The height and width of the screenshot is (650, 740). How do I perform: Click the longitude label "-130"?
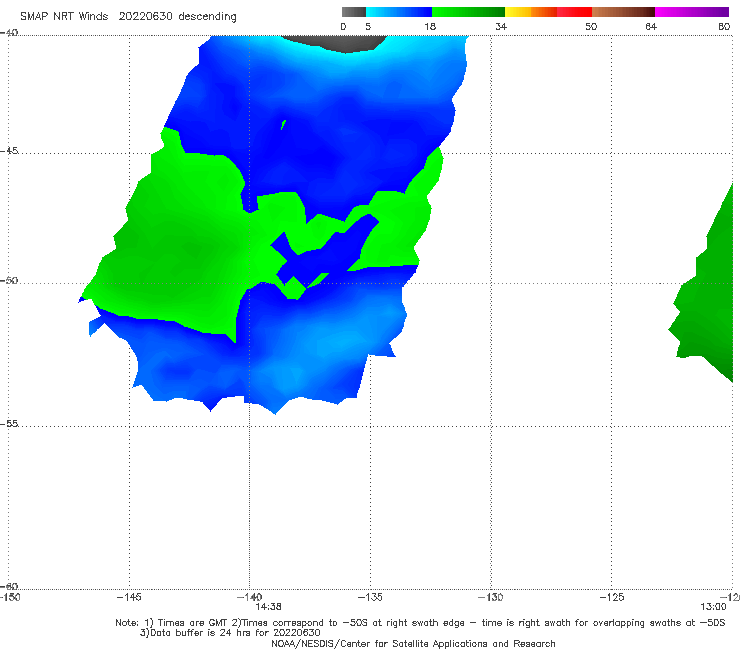tap(490, 597)
